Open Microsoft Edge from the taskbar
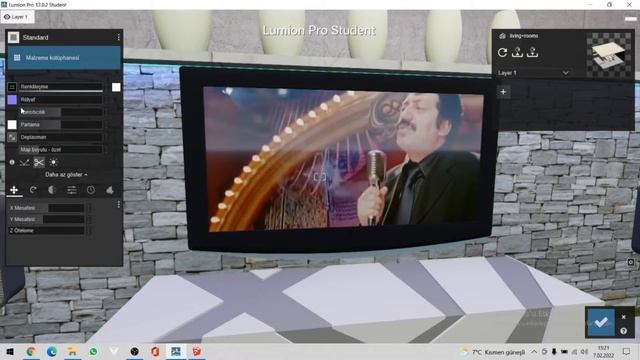Image resolution: width=640 pixels, height=360 pixels. point(51,351)
